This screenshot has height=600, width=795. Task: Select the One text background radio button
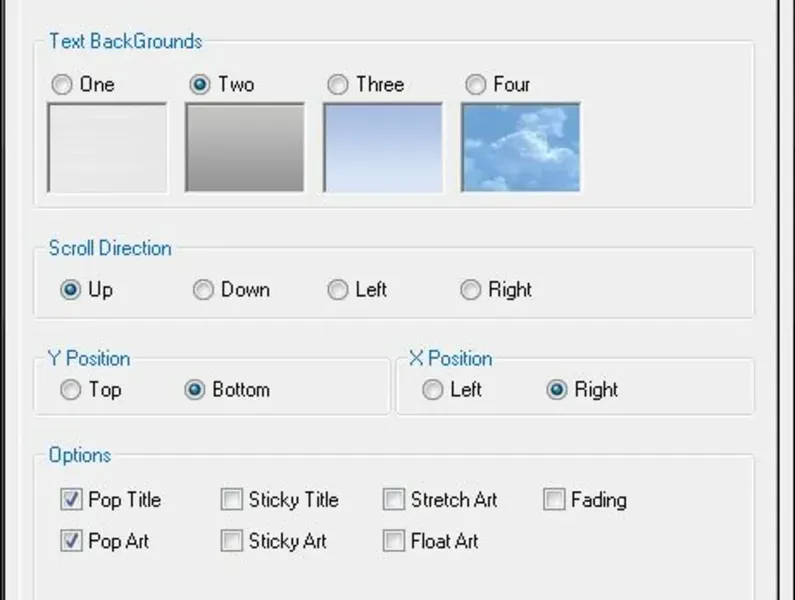point(62,85)
